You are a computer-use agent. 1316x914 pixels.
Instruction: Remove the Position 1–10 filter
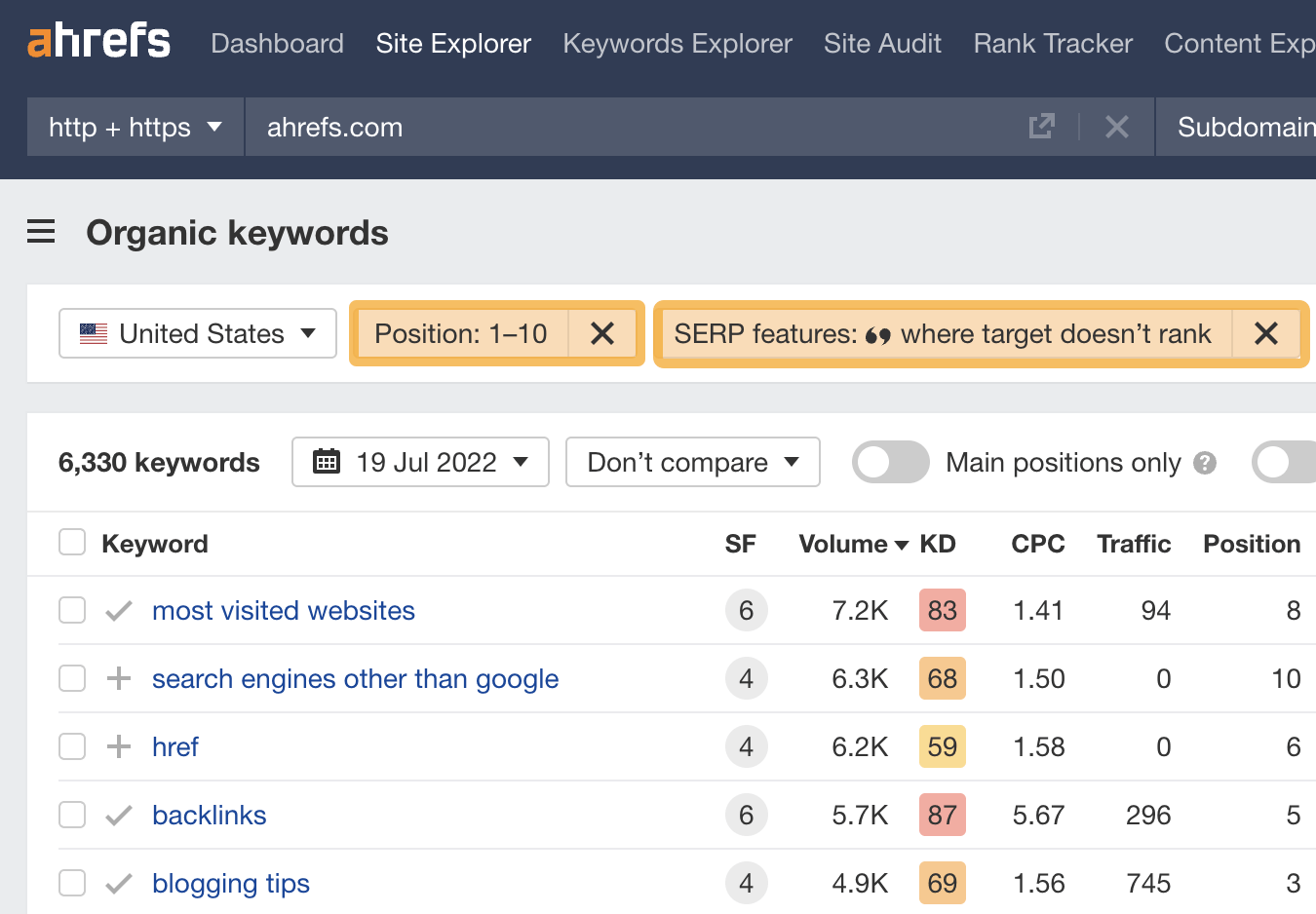(602, 333)
